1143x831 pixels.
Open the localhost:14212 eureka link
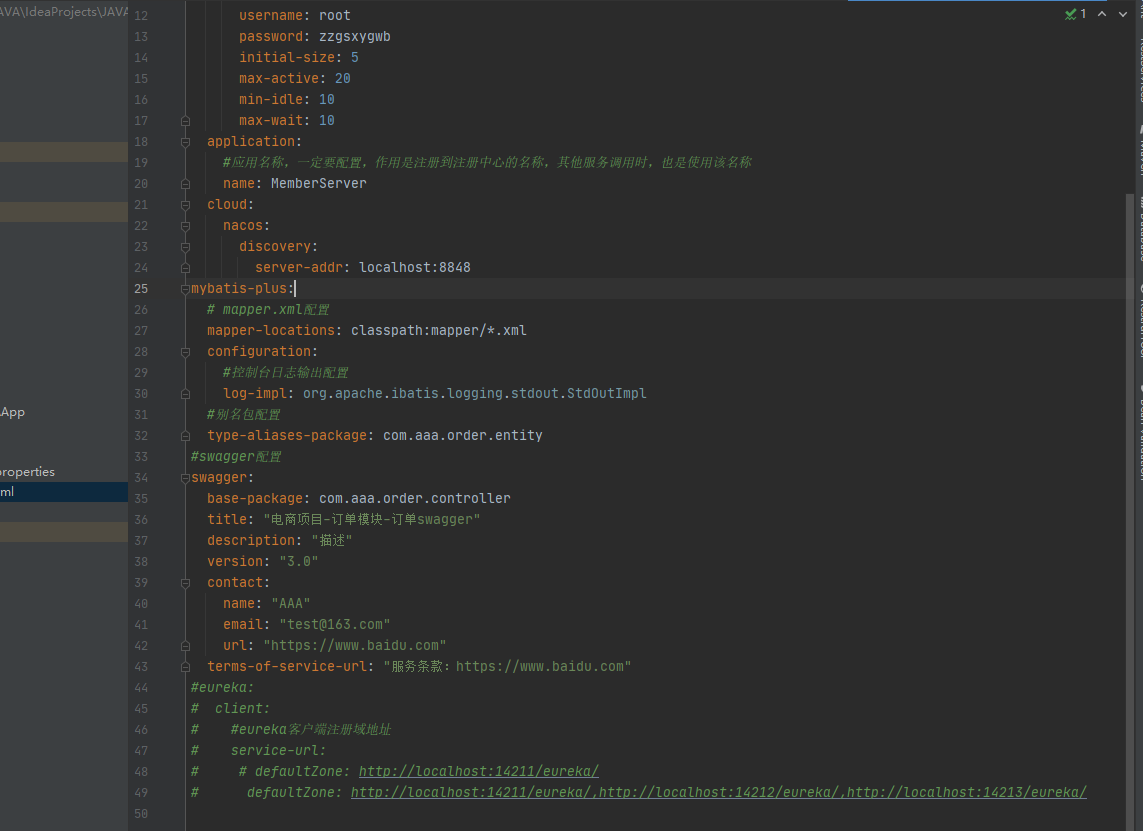pyautogui.click(x=719, y=792)
